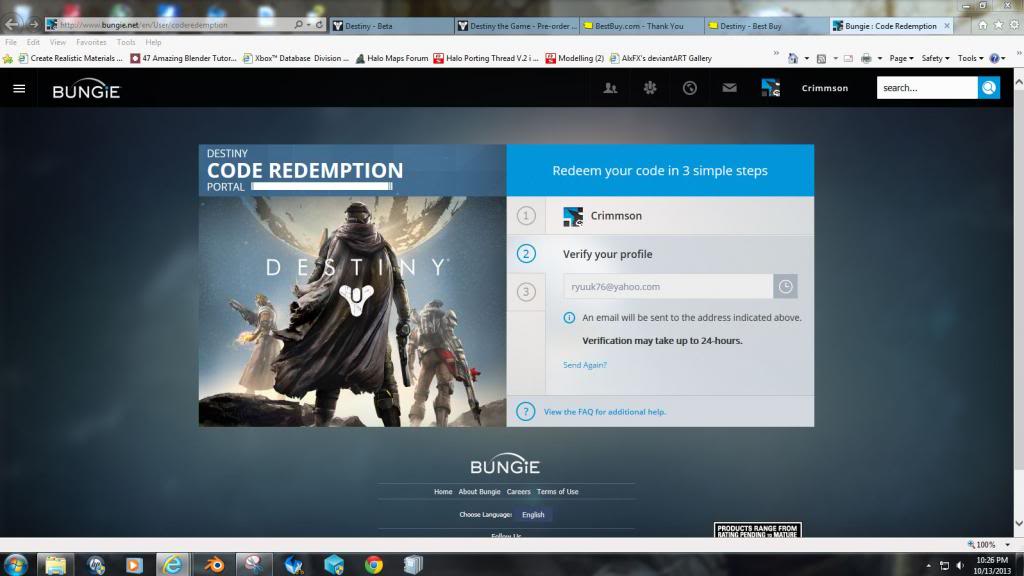Open Windows Explorer folder taskbar icon
The height and width of the screenshot is (576, 1024).
(56, 564)
